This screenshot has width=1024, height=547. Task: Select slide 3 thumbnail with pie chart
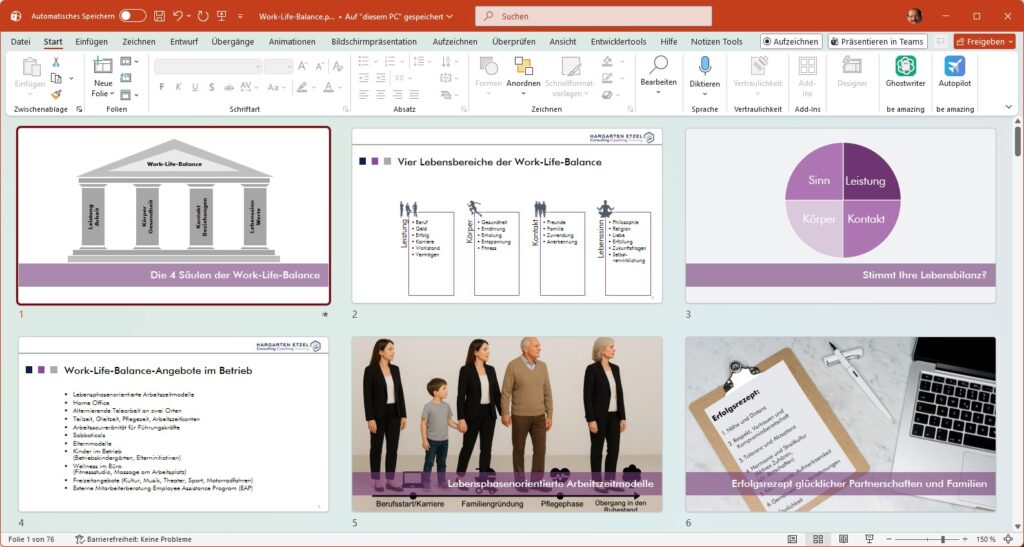pos(840,214)
